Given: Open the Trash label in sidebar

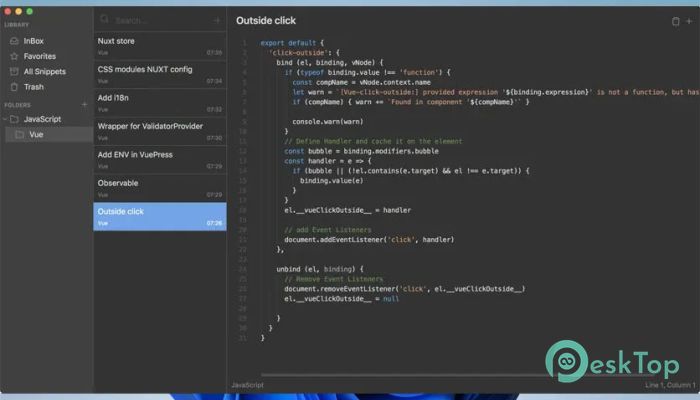Looking at the screenshot, I should click(x=34, y=87).
